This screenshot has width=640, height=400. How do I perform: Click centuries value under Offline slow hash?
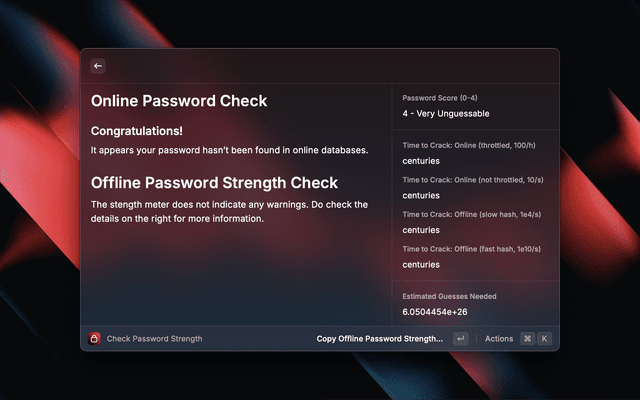coord(421,230)
